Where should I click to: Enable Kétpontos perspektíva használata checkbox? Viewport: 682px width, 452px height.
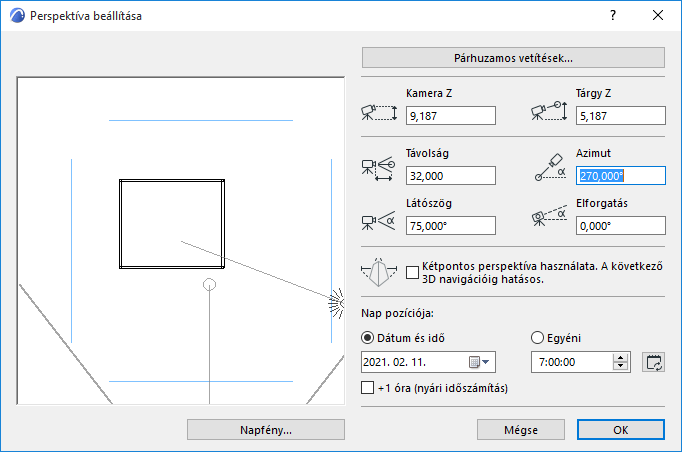414,271
